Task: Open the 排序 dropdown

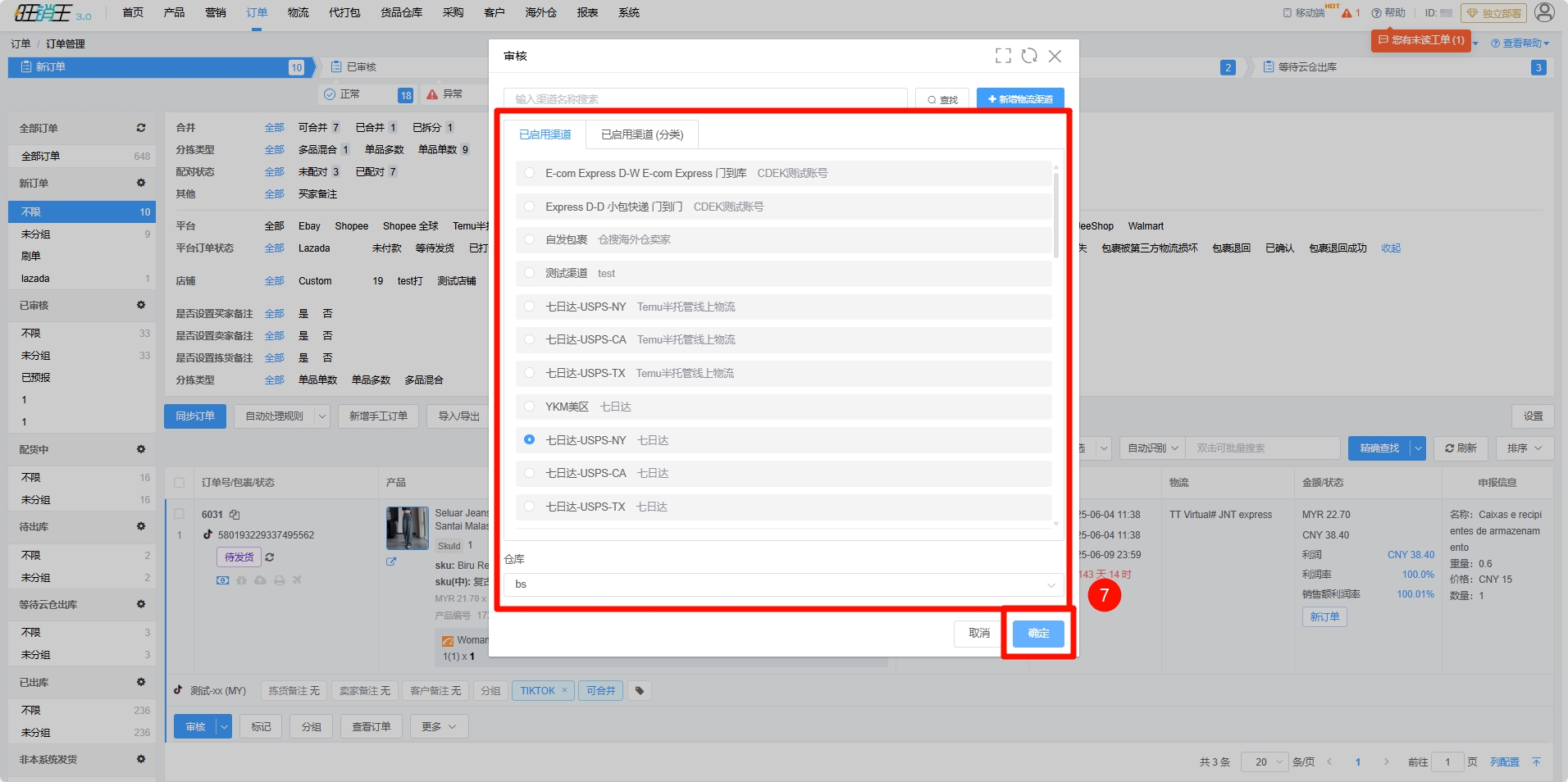Action: 1524,448
